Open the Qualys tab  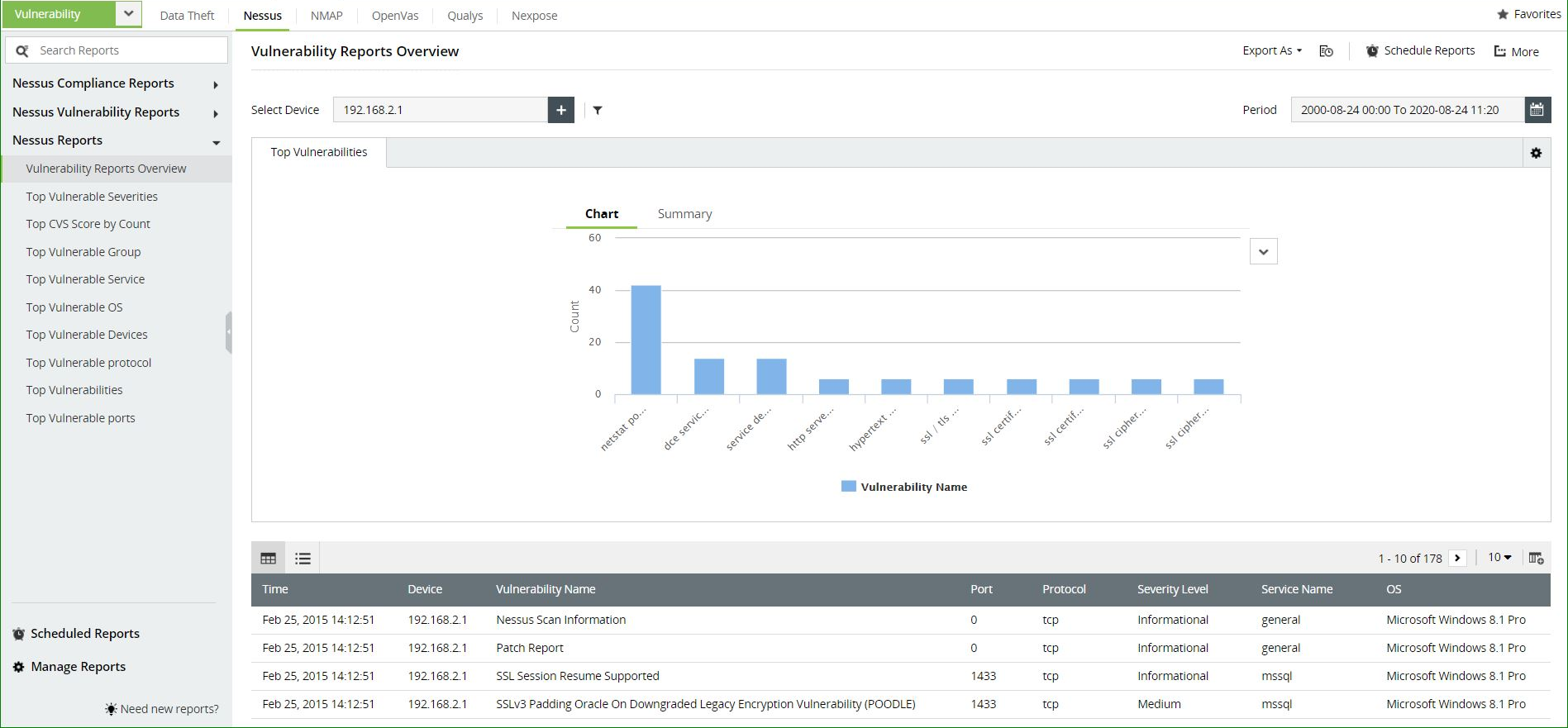pyautogui.click(x=465, y=16)
